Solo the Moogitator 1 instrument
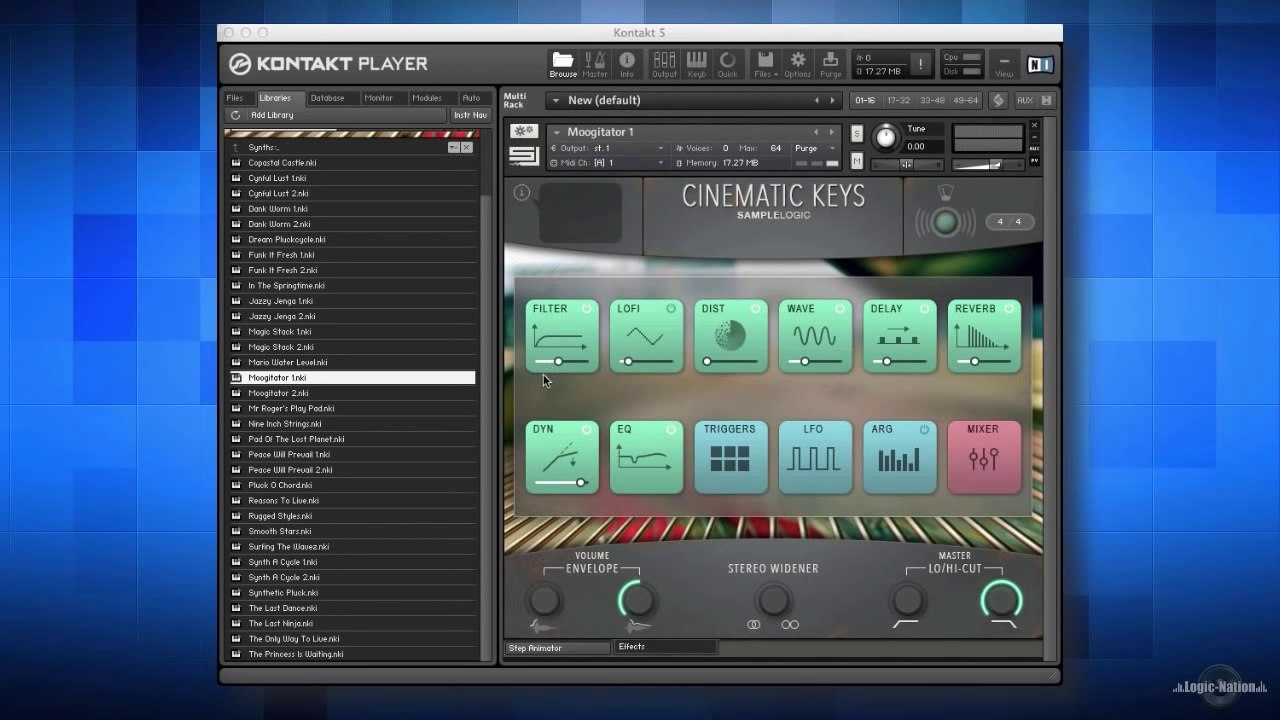Viewport: 1280px width, 720px height. 857,133
